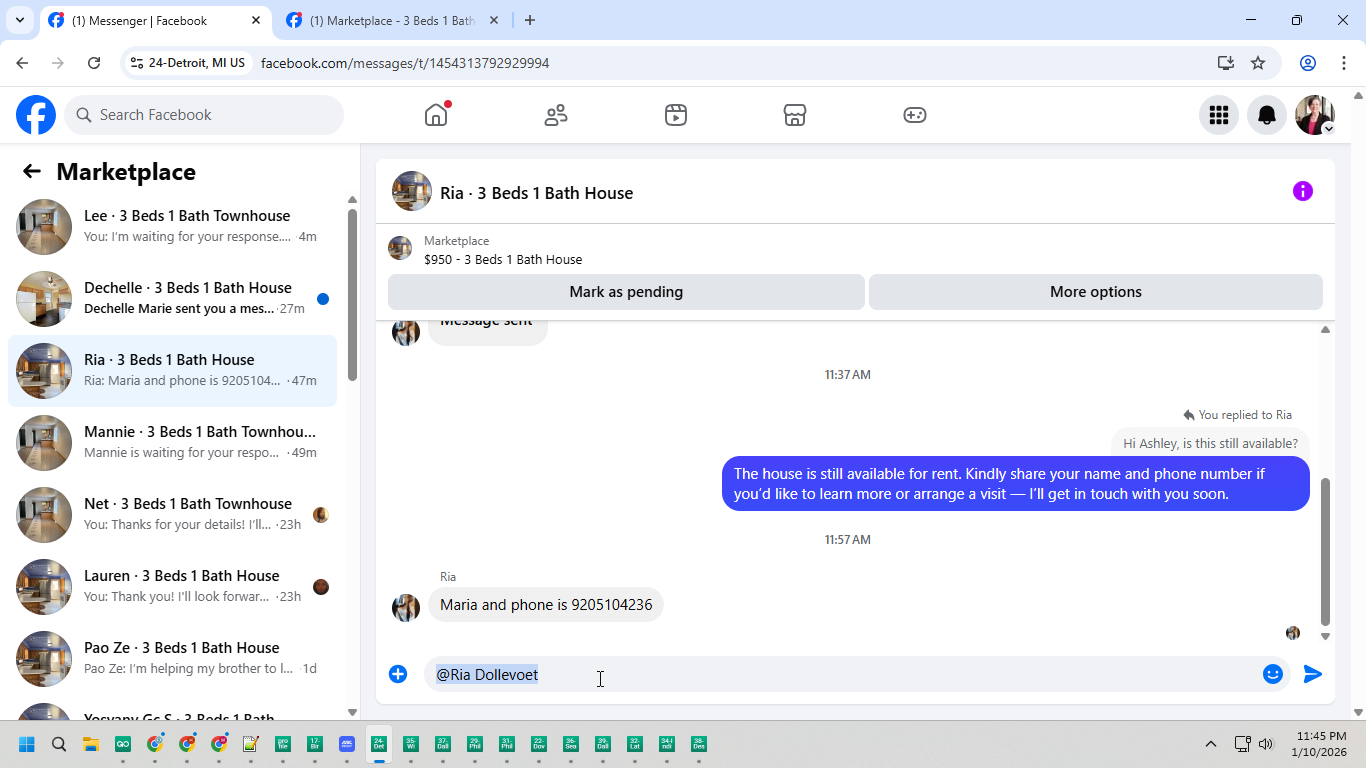Open volume control in tray

[1266, 744]
